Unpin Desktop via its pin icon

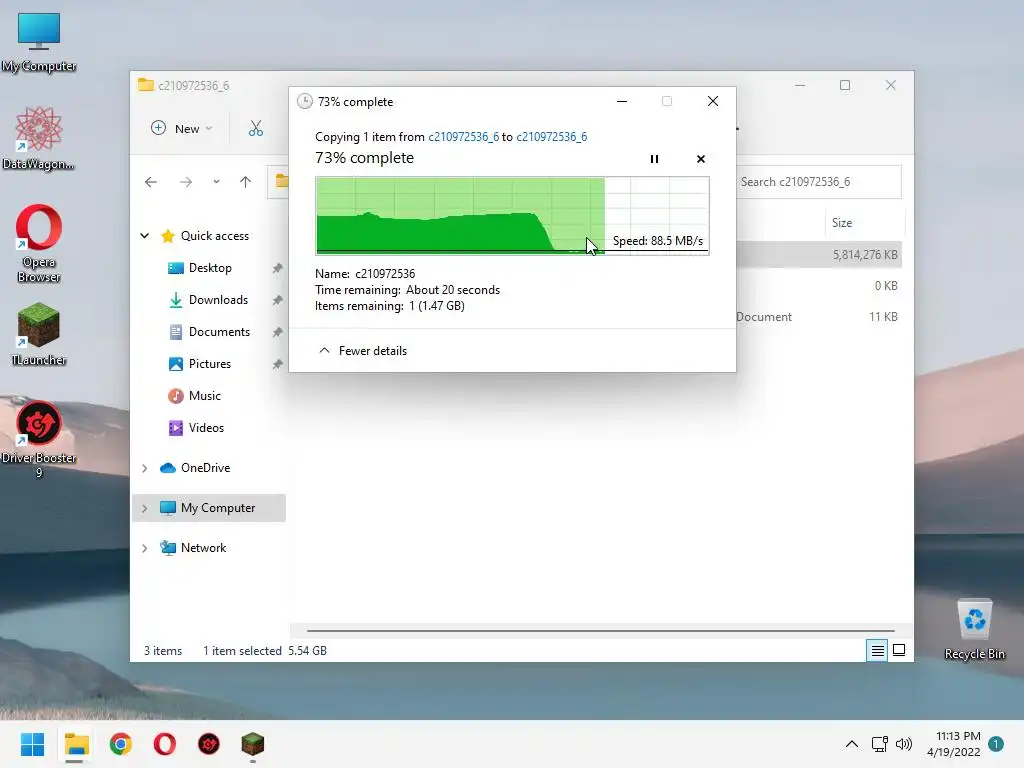(x=278, y=268)
